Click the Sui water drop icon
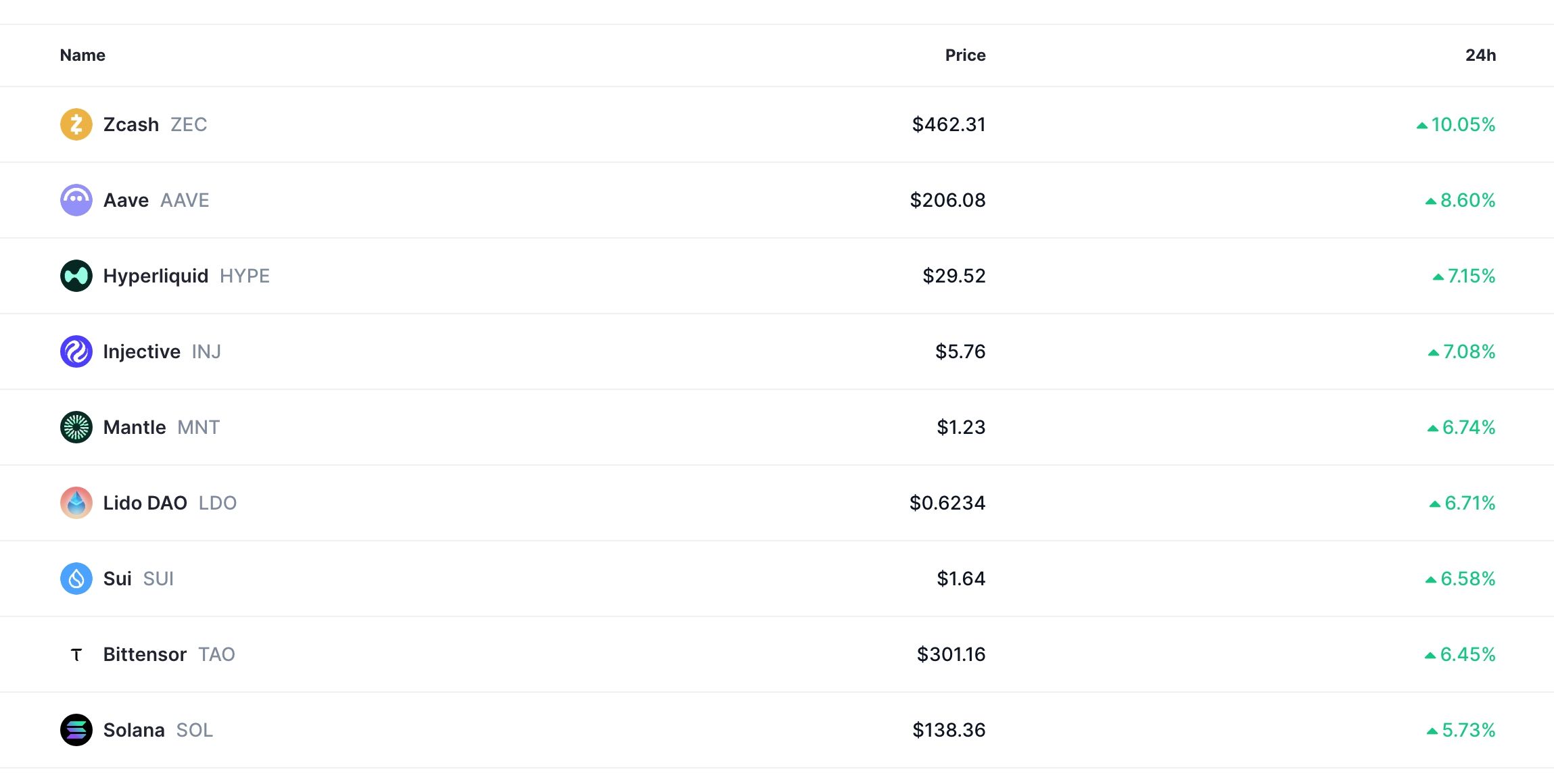Image resolution: width=1554 pixels, height=784 pixels. coord(76,579)
